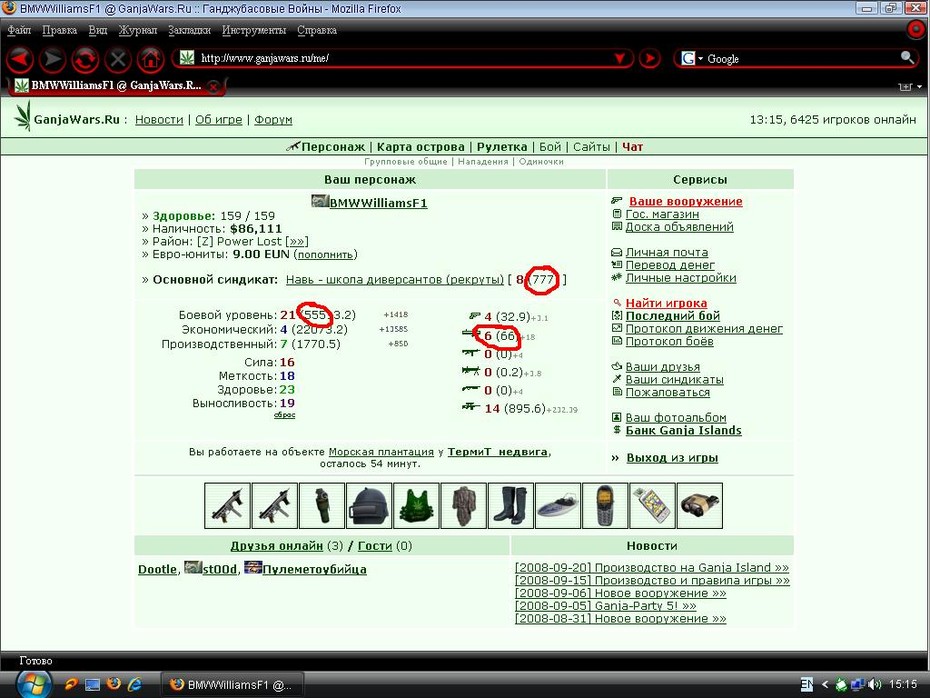This screenshot has width=930, height=698.
Task: Select the mobile phone item slot
Action: click(606, 505)
